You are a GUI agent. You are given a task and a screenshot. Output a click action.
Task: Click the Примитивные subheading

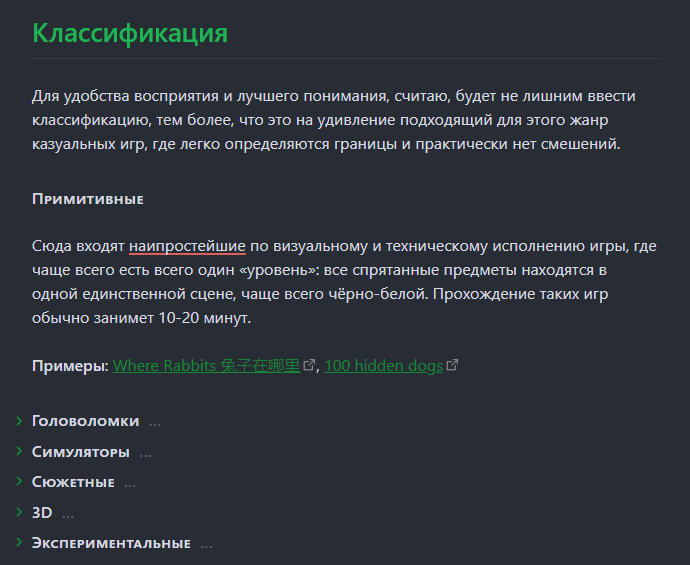pos(88,199)
